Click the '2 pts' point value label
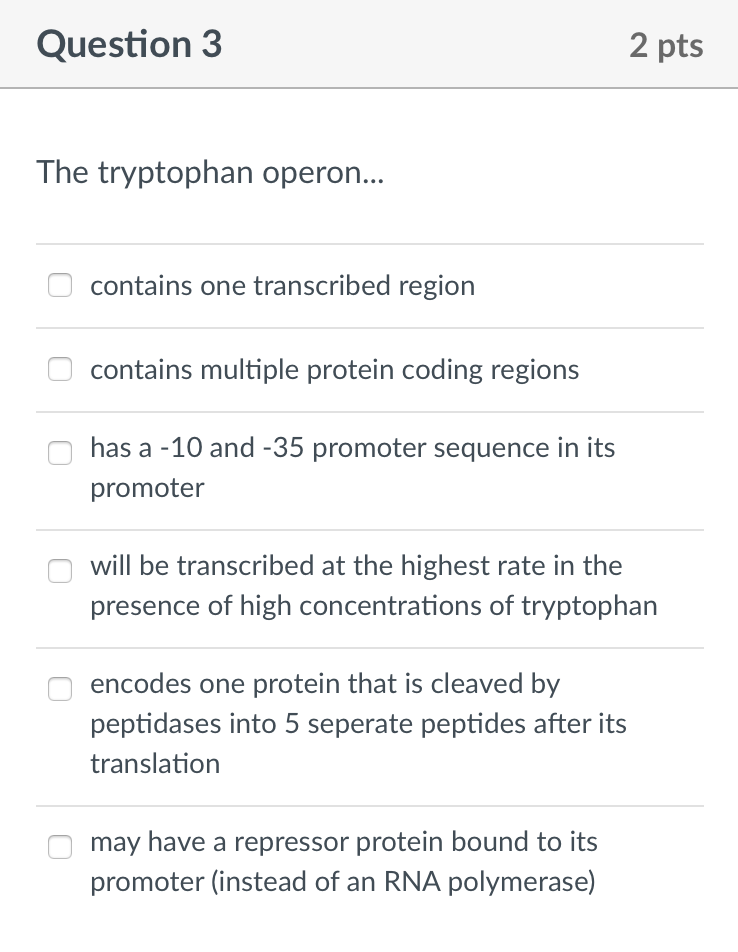The image size is (738, 952). pyautogui.click(x=667, y=44)
